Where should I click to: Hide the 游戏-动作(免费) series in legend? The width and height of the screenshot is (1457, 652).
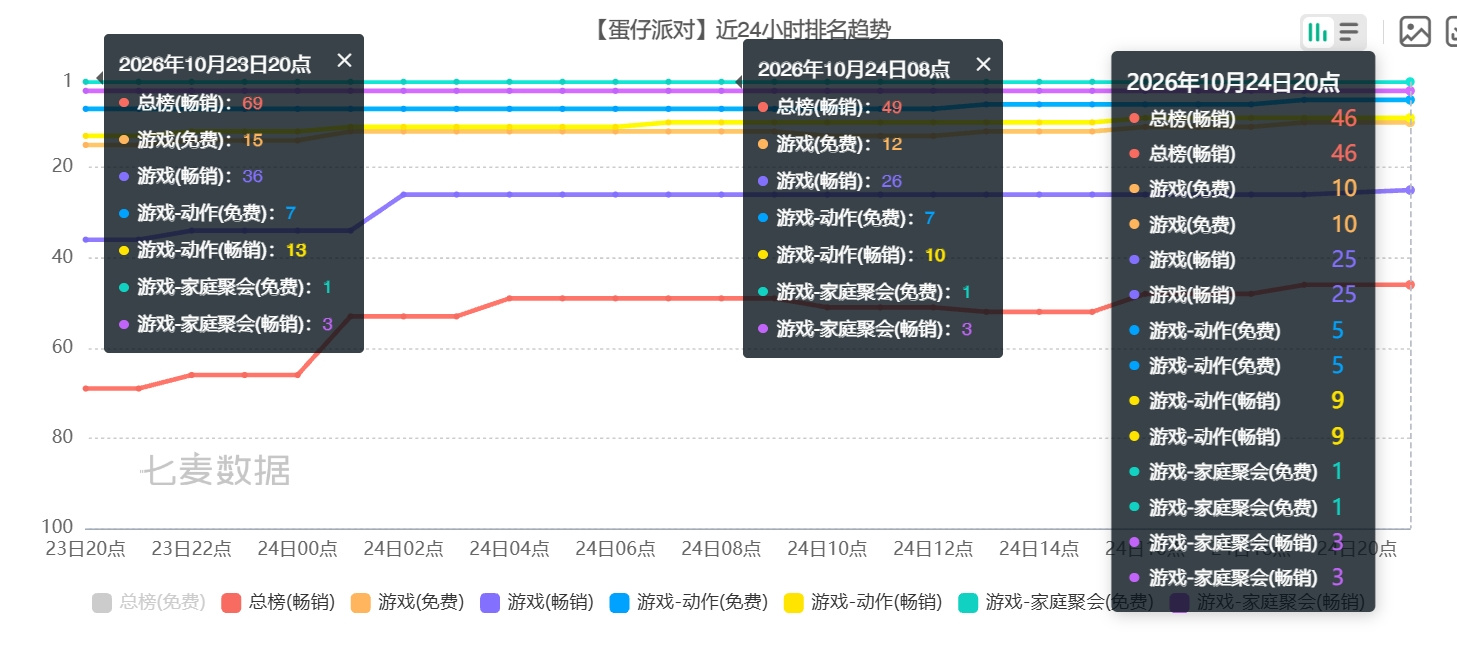689,602
